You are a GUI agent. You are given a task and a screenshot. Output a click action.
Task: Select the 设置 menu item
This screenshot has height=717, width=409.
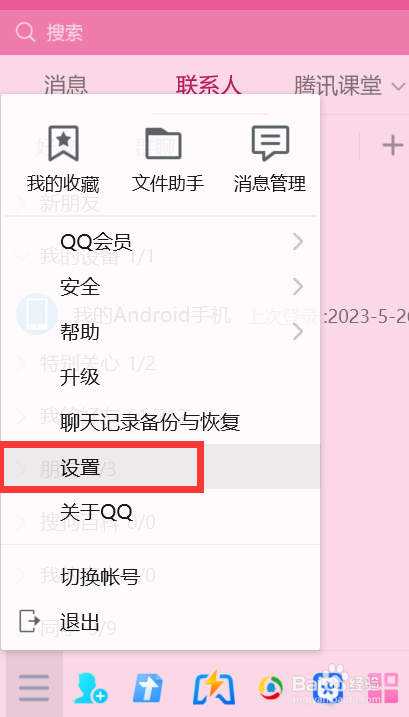point(160,467)
